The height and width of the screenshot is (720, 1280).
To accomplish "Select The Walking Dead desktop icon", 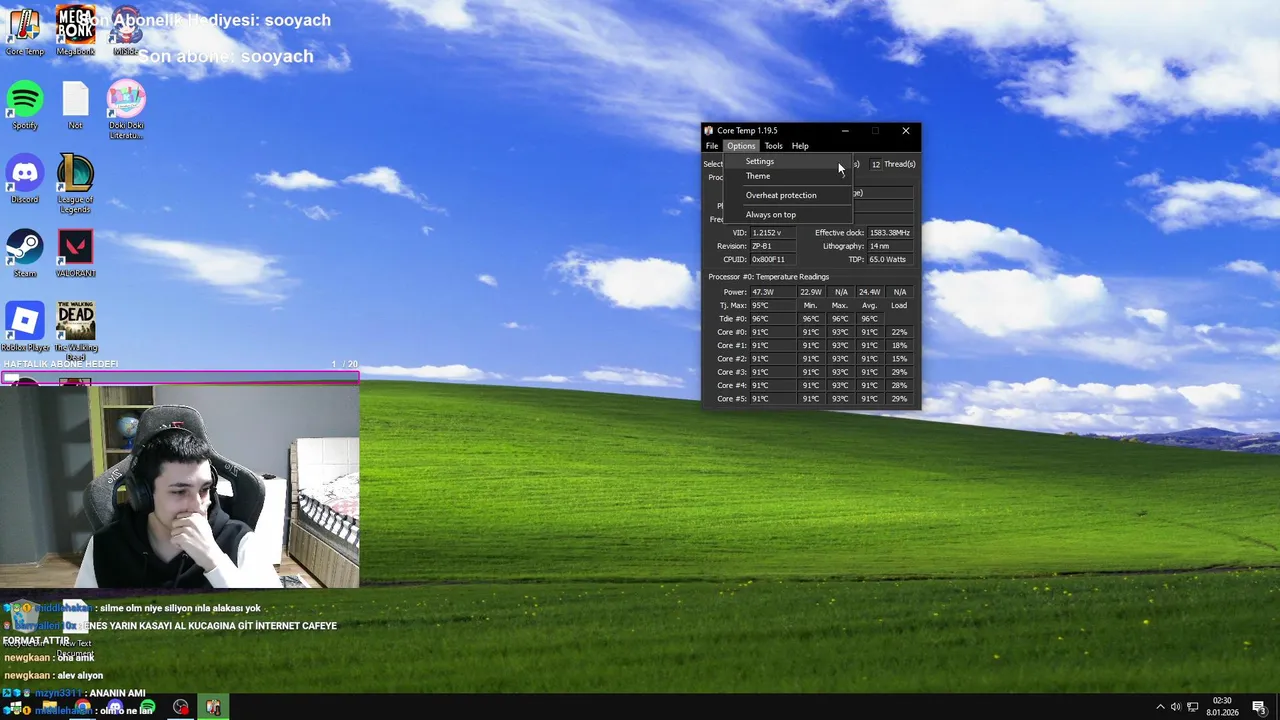I will coord(76,331).
